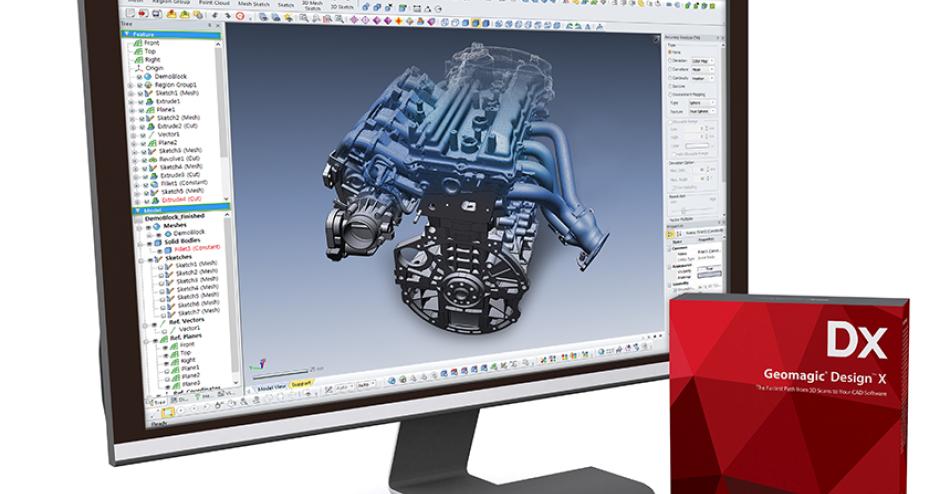Click the Extrude1 feature icon
Viewport: 940px width, 494px height.
coord(148,101)
